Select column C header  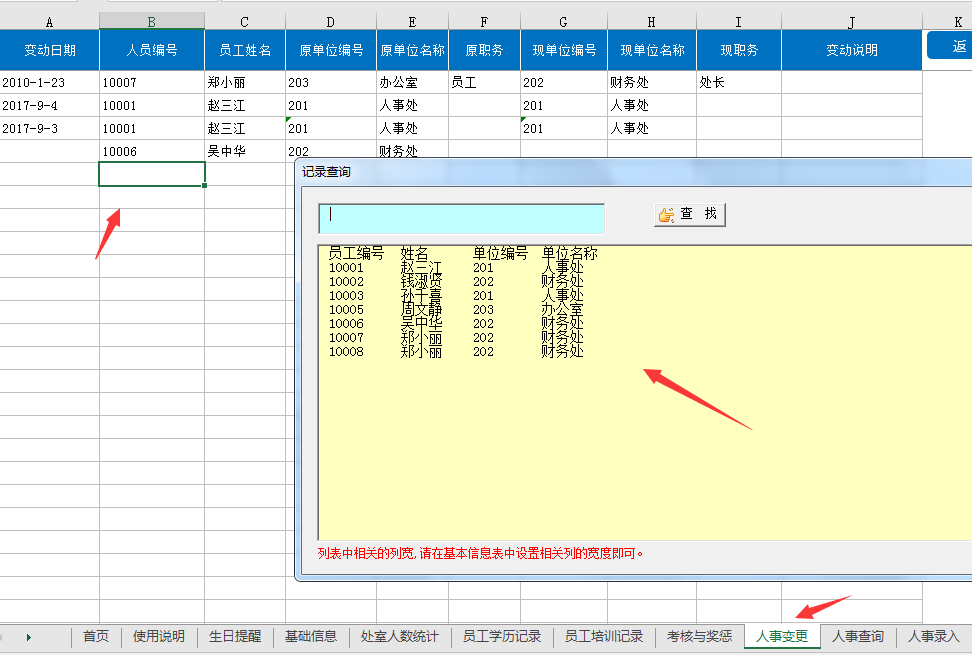point(245,22)
